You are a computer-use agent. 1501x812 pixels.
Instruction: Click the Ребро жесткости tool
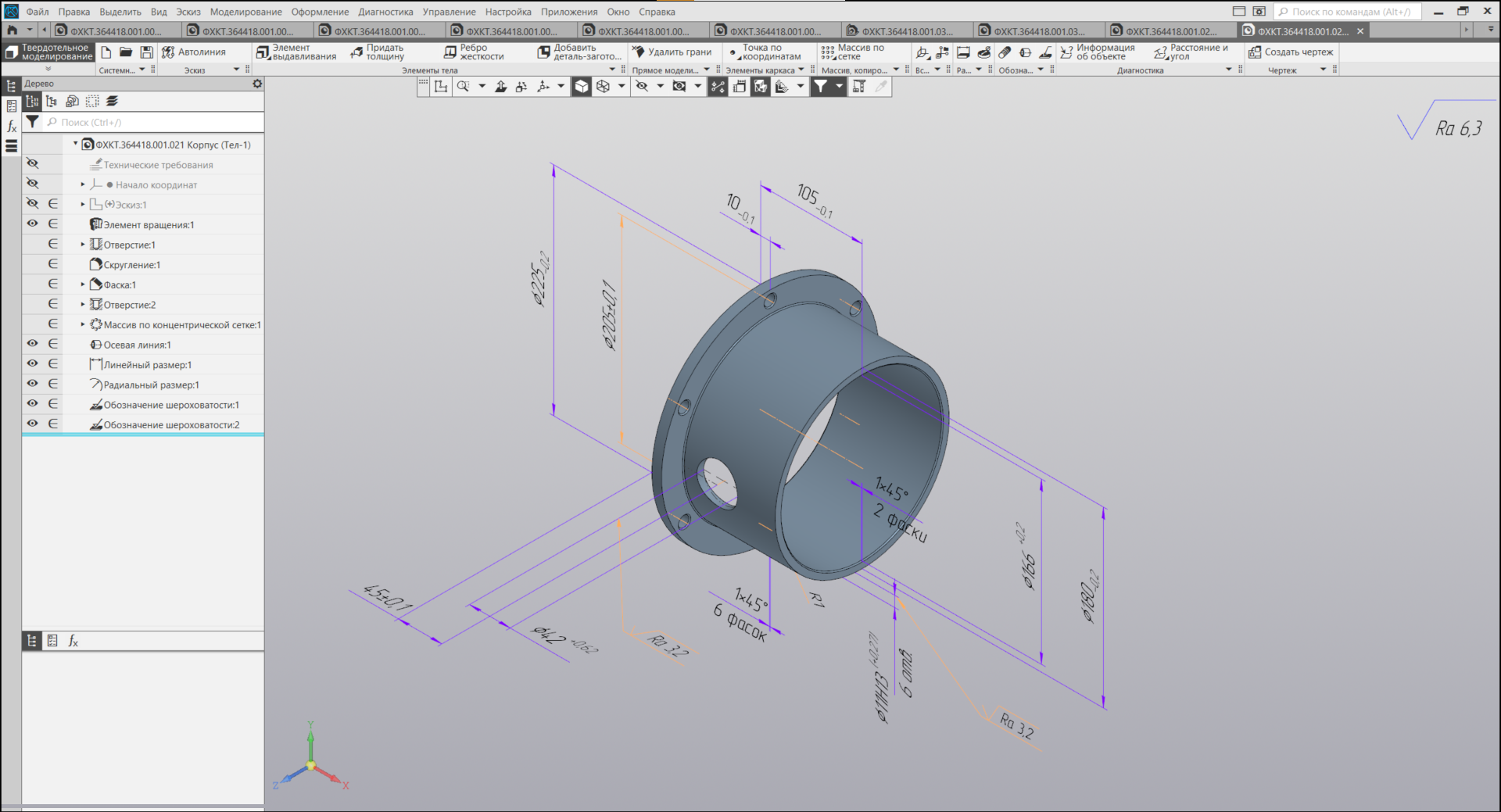[x=474, y=52]
